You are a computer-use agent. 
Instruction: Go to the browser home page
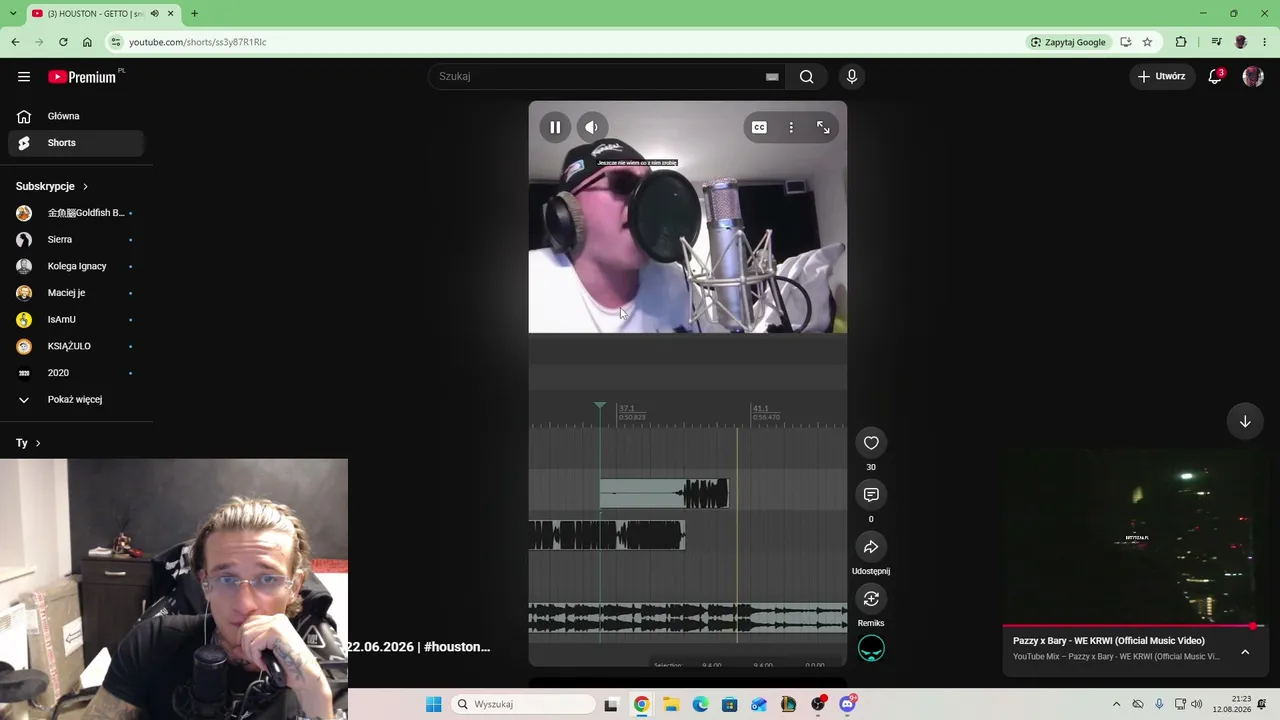[87, 42]
